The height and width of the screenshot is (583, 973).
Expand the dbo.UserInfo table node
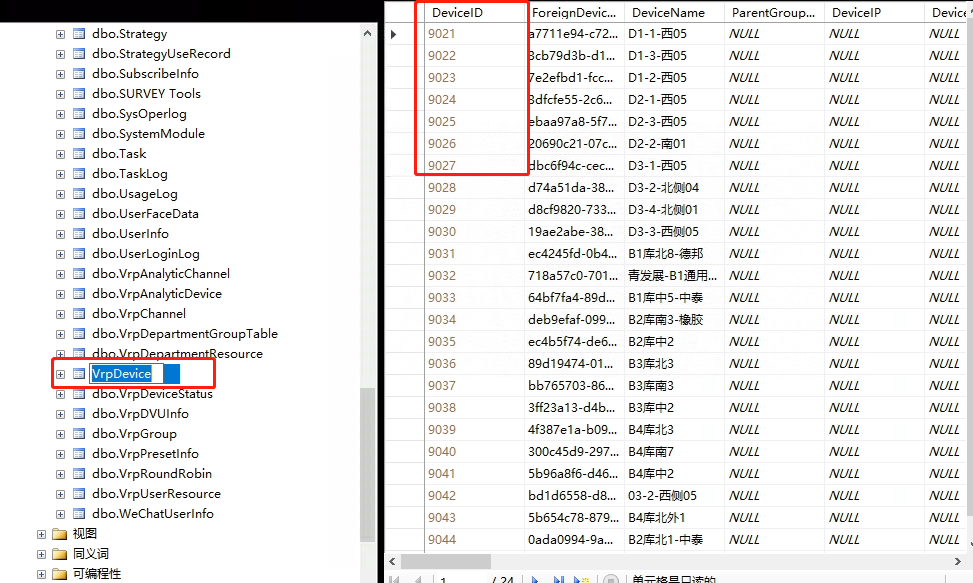(60, 234)
